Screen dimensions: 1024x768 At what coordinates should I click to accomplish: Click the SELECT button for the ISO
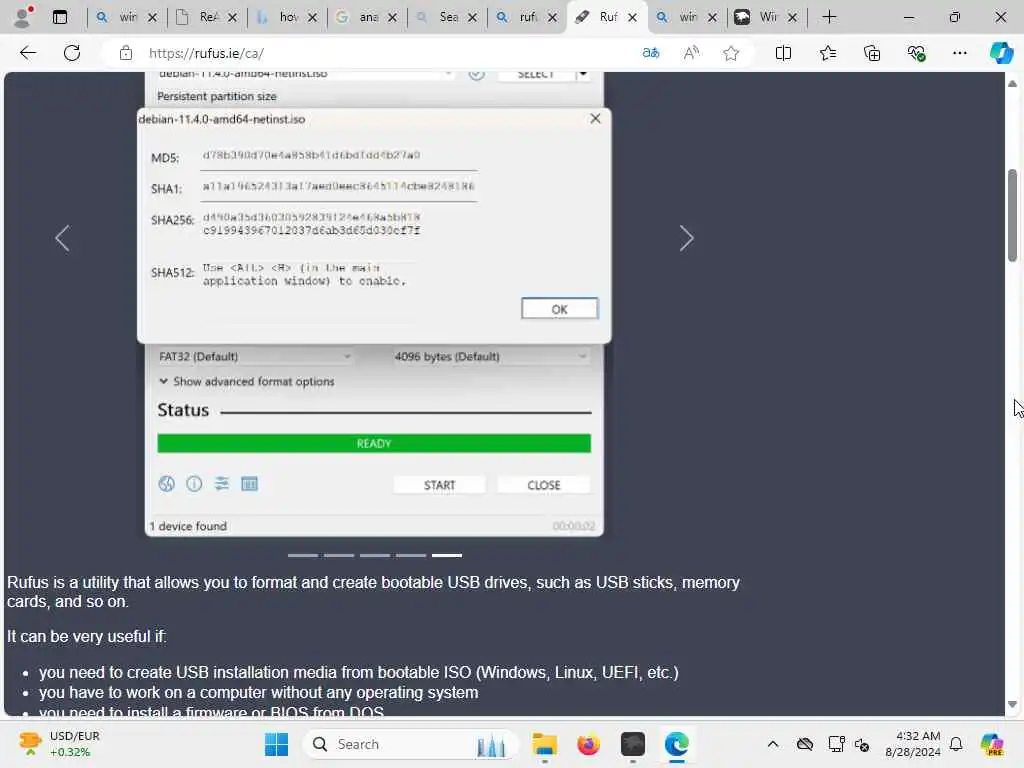536,75
